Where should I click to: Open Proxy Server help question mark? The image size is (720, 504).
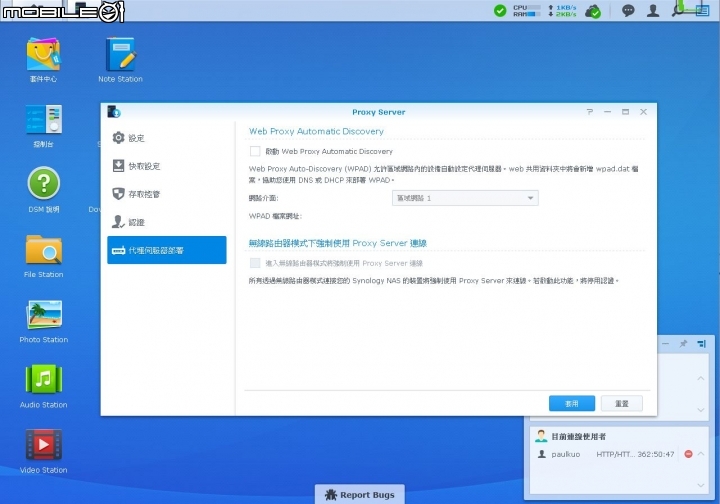[x=590, y=112]
